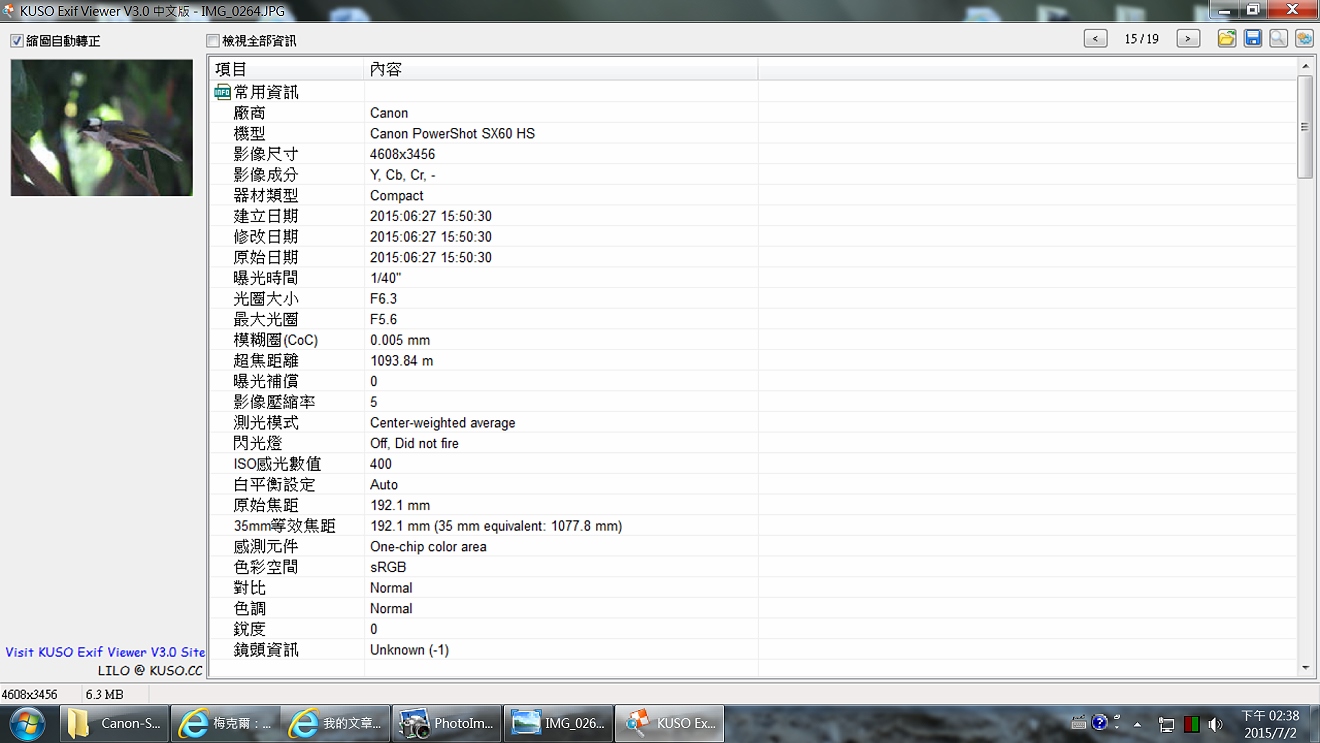
Task: Click the LILO @ KUSO.CC link
Action: click(x=150, y=670)
